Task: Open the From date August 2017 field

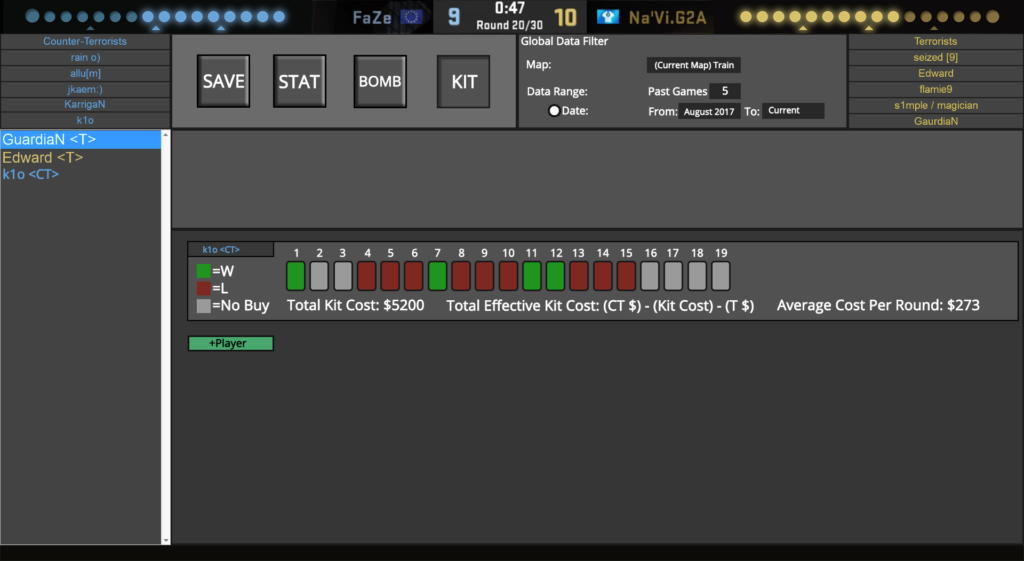Action: point(709,111)
